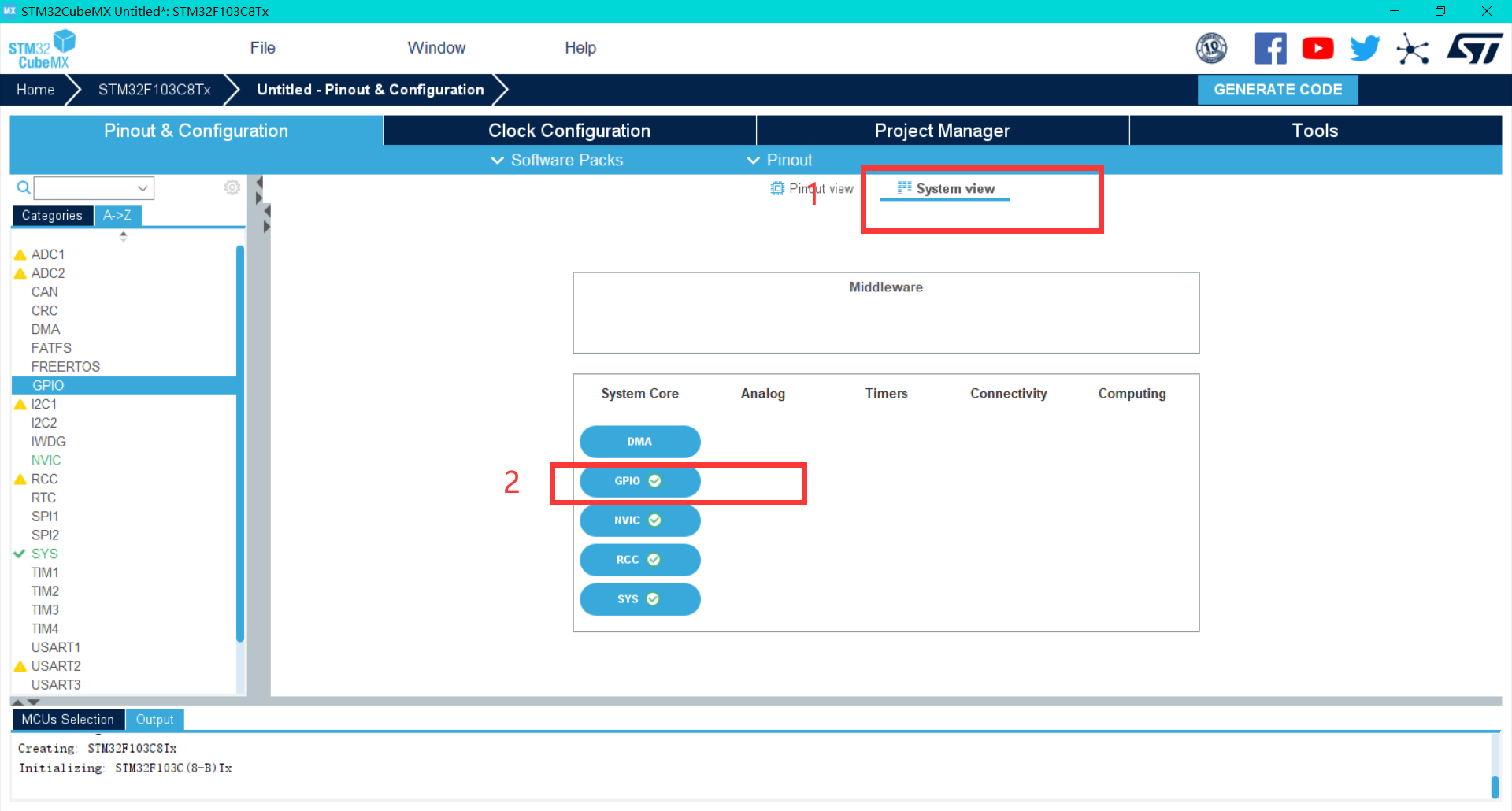This screenshot has height=811, width=1512.
Task: Open SYS configuration button
Action: (639, 599)
